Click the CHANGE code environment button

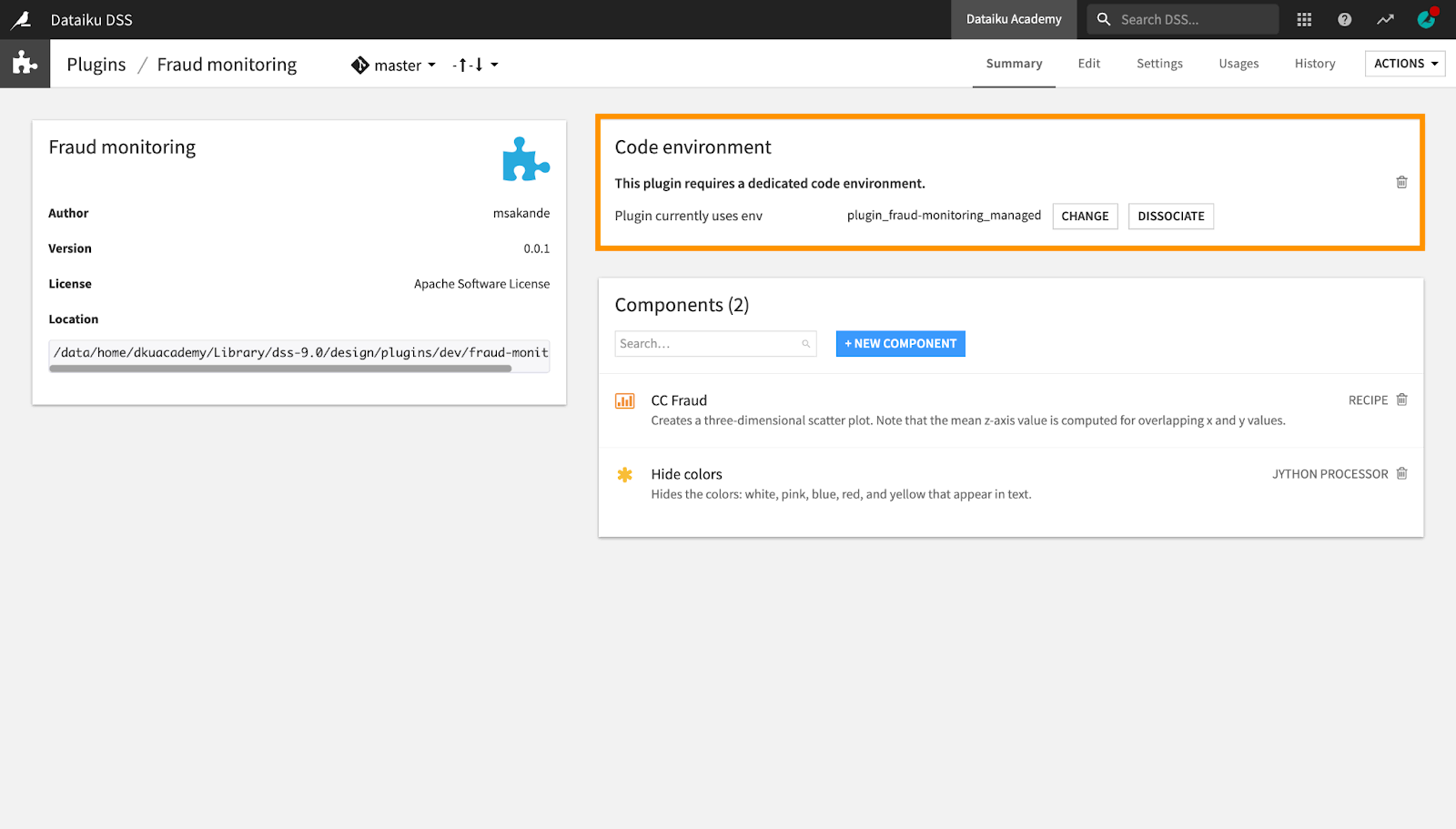[x=1085, y=216]
